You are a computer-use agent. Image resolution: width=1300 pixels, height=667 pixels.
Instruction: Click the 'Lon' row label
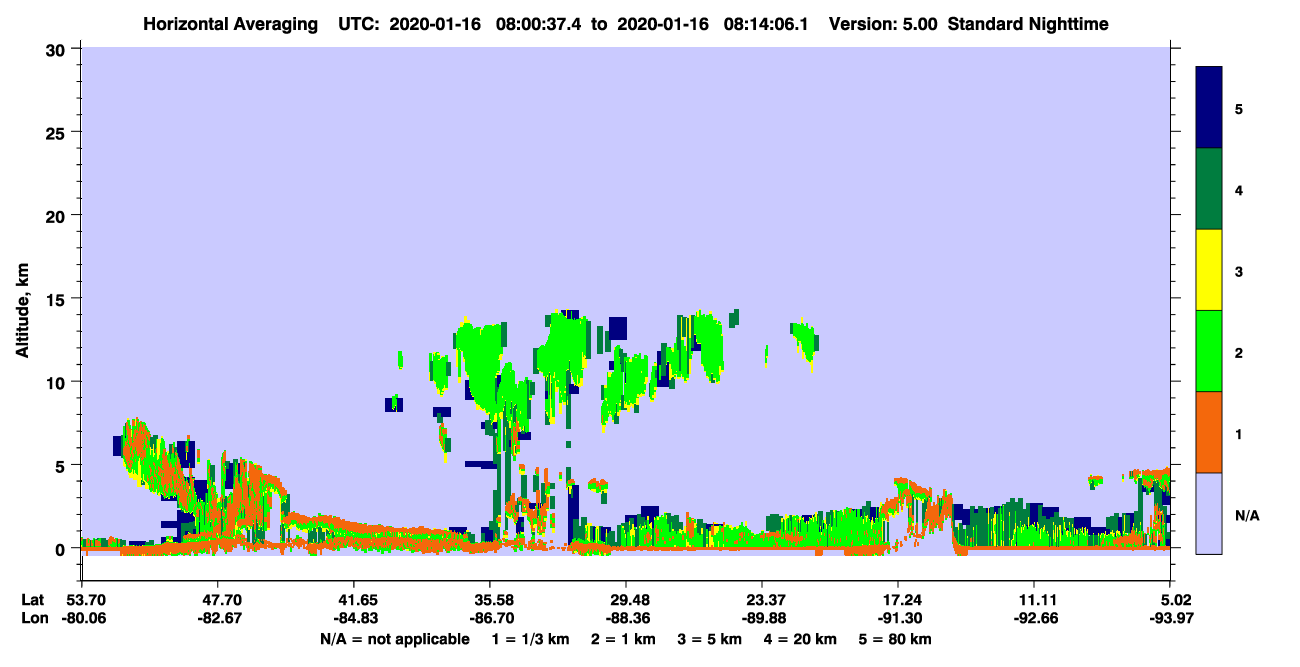pos(33,618)
